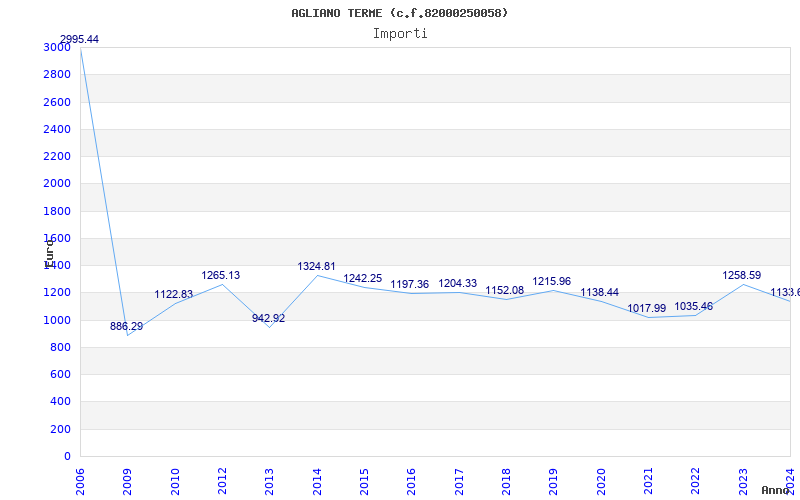Viewport: 800px width, 500px height.
Task: Click the 3000 y-axis tick label
Action: [57, 47]
